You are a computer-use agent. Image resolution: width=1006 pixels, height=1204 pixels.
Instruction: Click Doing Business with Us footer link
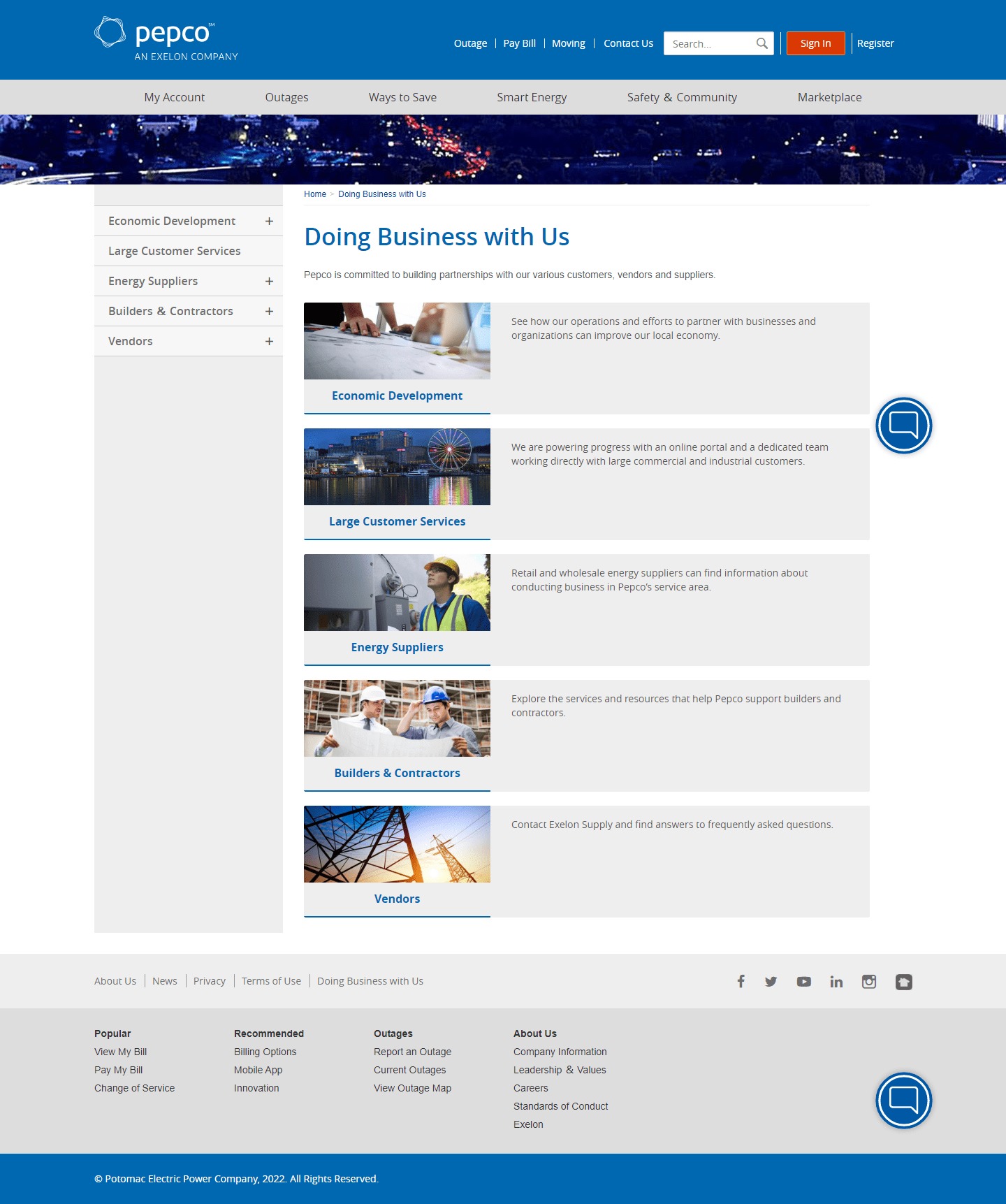tap(370, 981)
